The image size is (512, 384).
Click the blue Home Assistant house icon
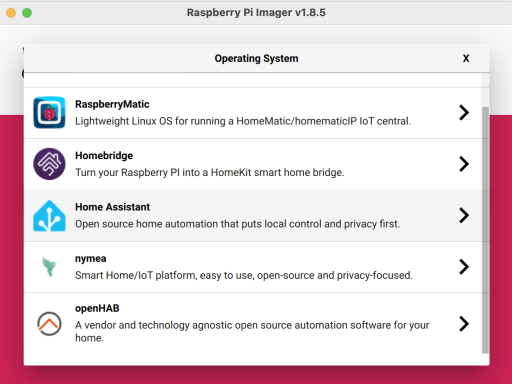[x=49, y=216]
